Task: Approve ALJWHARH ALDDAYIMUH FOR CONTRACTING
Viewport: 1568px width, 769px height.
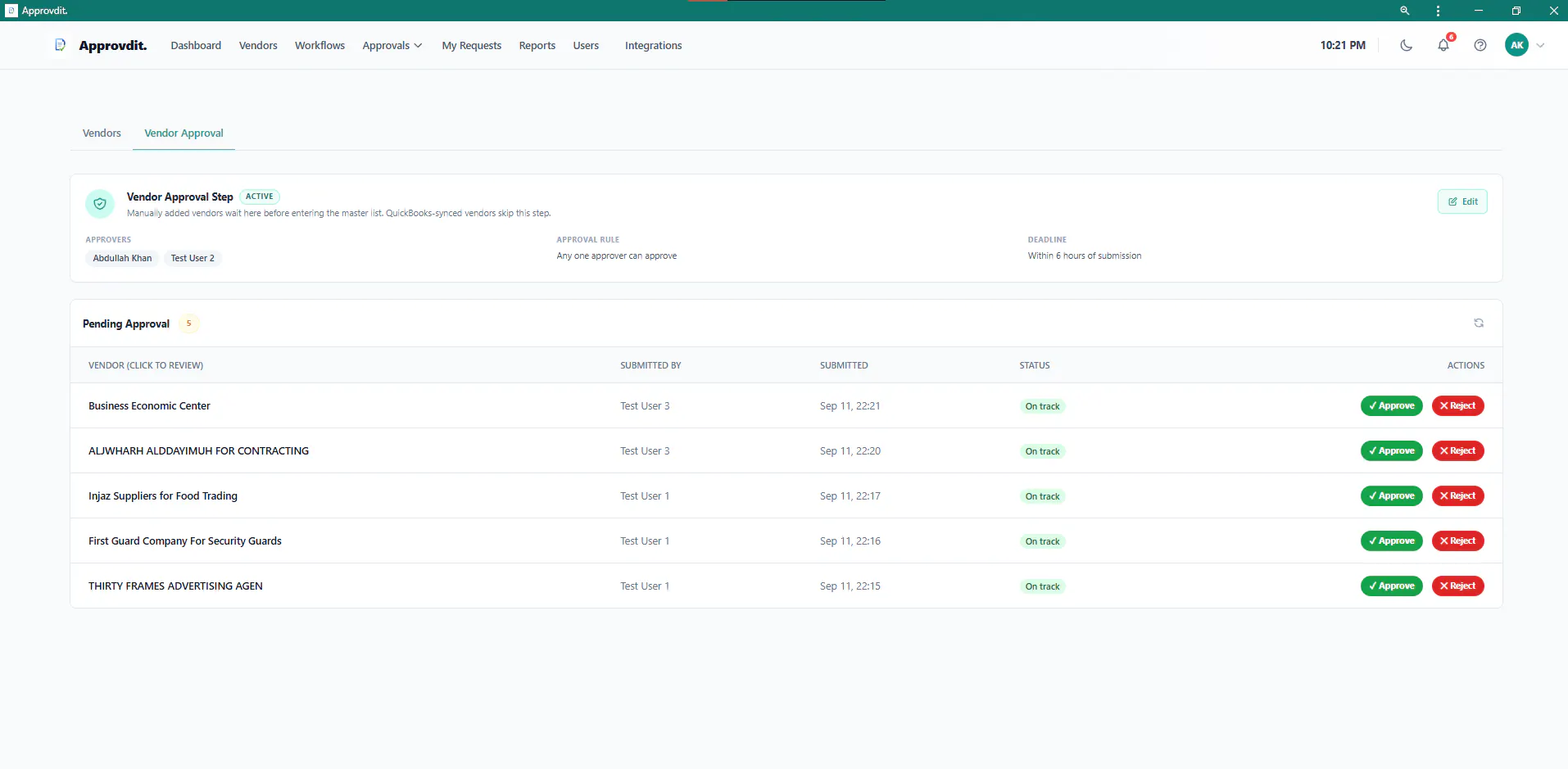Action: click(1391, 450)
